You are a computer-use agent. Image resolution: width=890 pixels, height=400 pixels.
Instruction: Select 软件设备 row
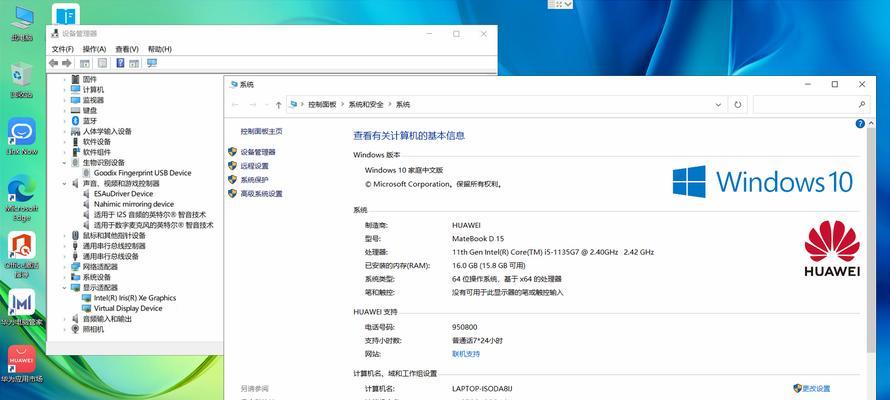[x=97, y=142]
